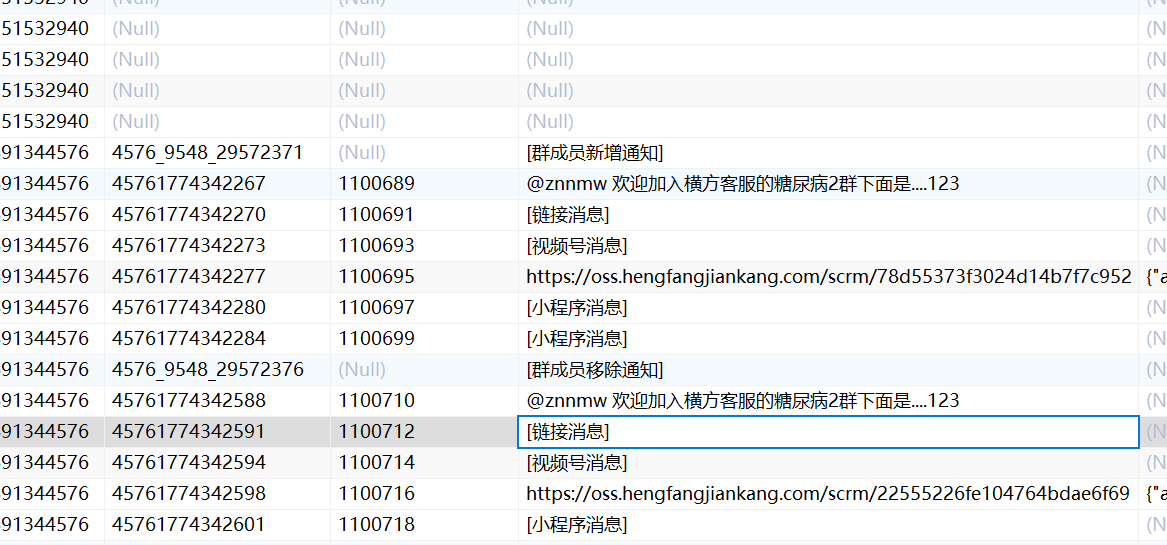
Task: Select the cell with ID 1100691
Action: tap(376, 215)
